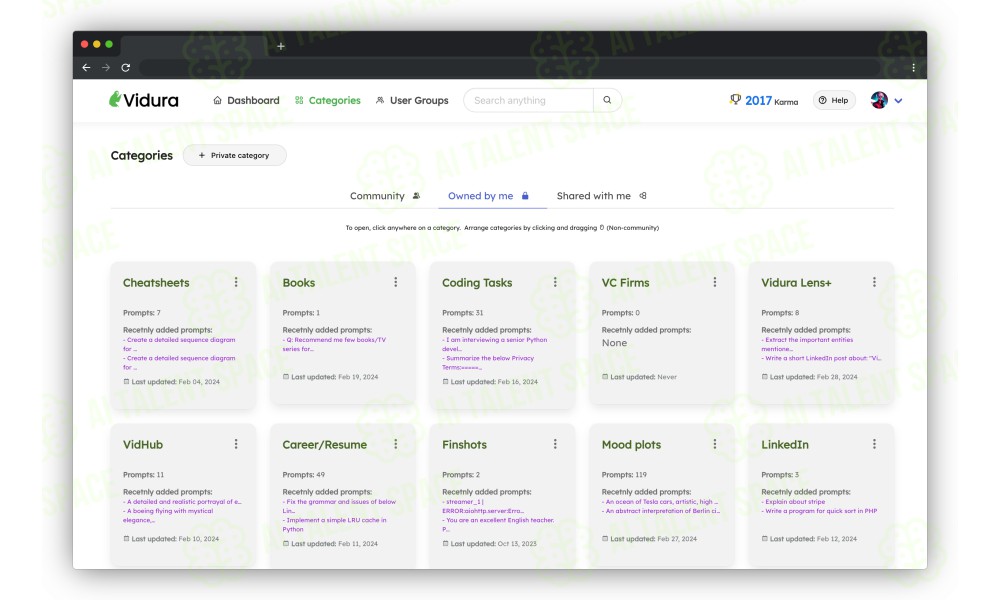Viewport: 1000px width, 600px height.
Task: Open options menu for LinkedIn card
Action: (x=874, y=444)
